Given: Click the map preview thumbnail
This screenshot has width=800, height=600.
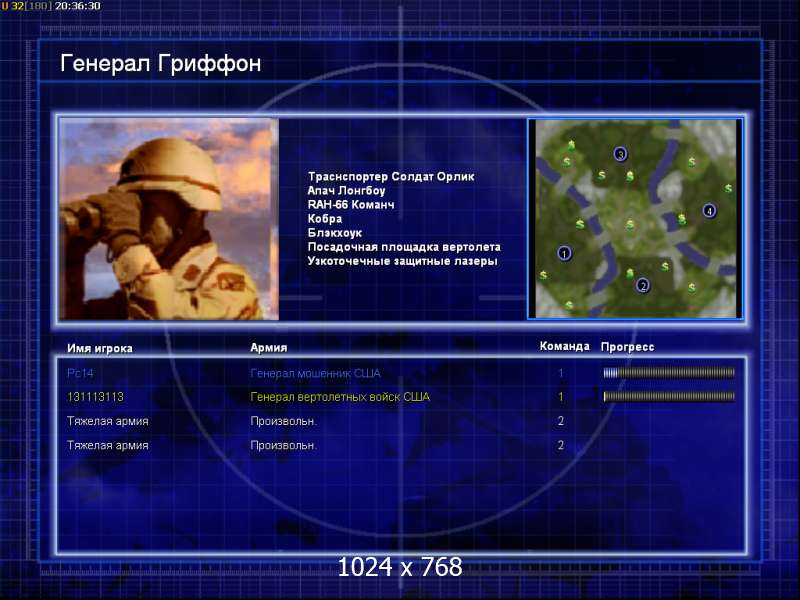Looking at the screenshot, I should click(x=635, y=219).
